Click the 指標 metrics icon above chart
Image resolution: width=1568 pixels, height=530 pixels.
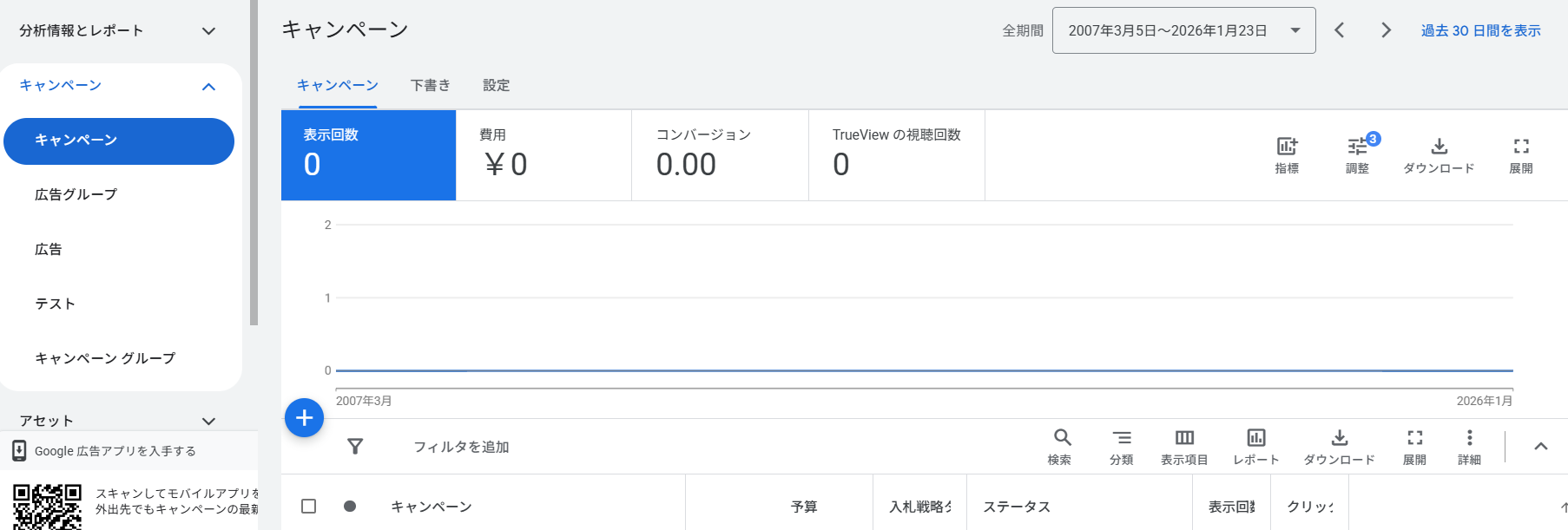(1287, 154)
